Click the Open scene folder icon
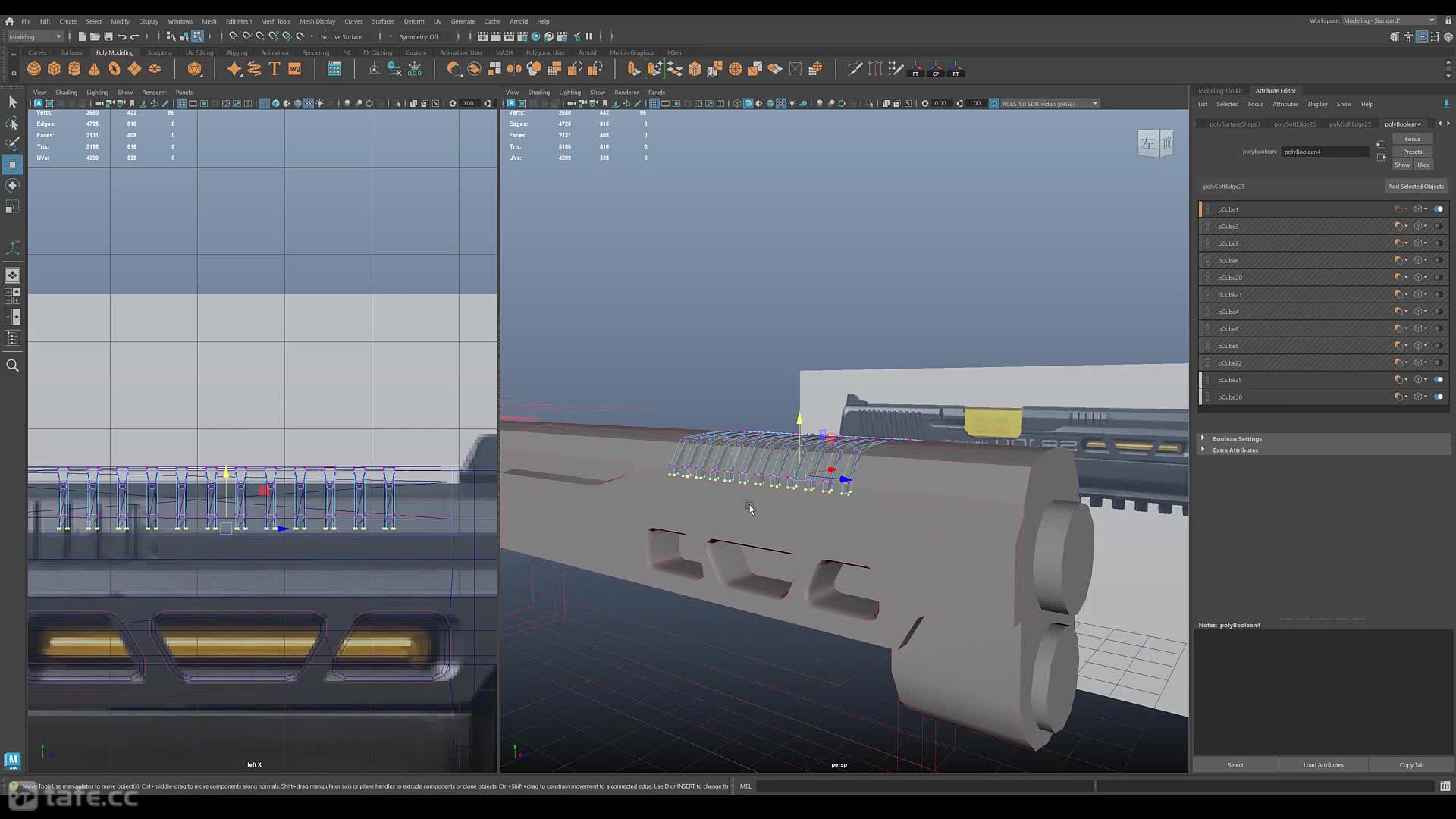Image resolution: width=1456 pixels, height=819 pixels. [x=95, y=36]
